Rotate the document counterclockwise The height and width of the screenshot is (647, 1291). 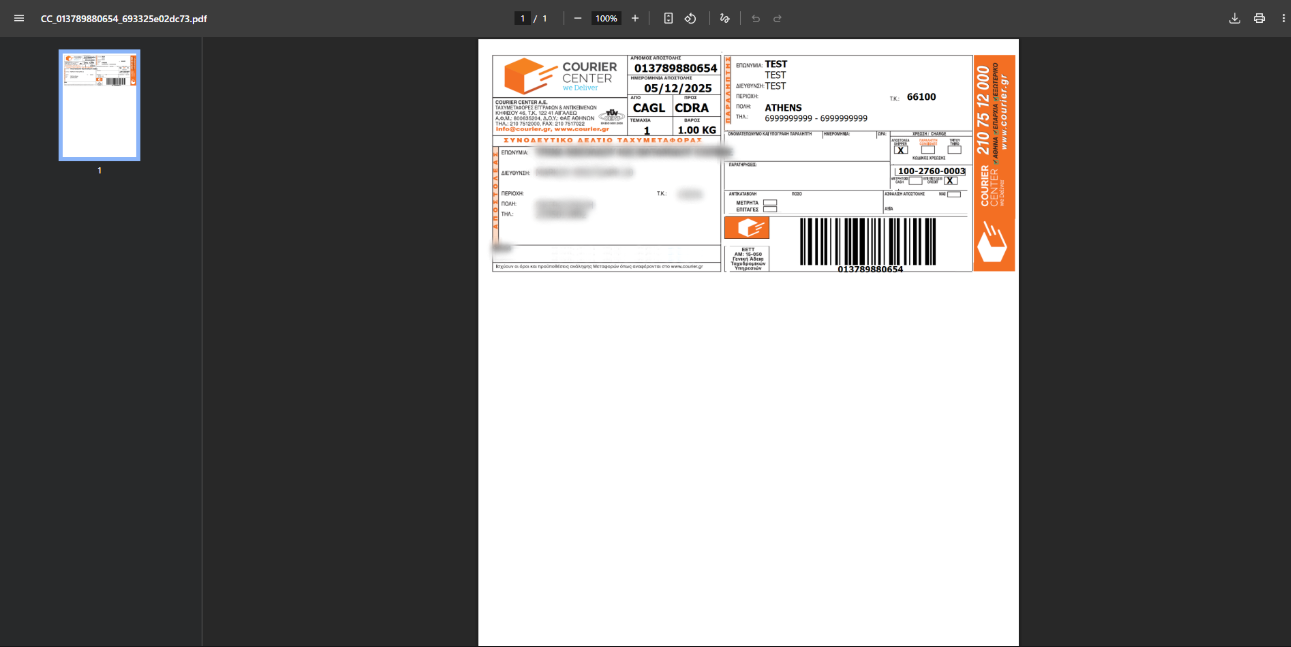coord(690,18)
